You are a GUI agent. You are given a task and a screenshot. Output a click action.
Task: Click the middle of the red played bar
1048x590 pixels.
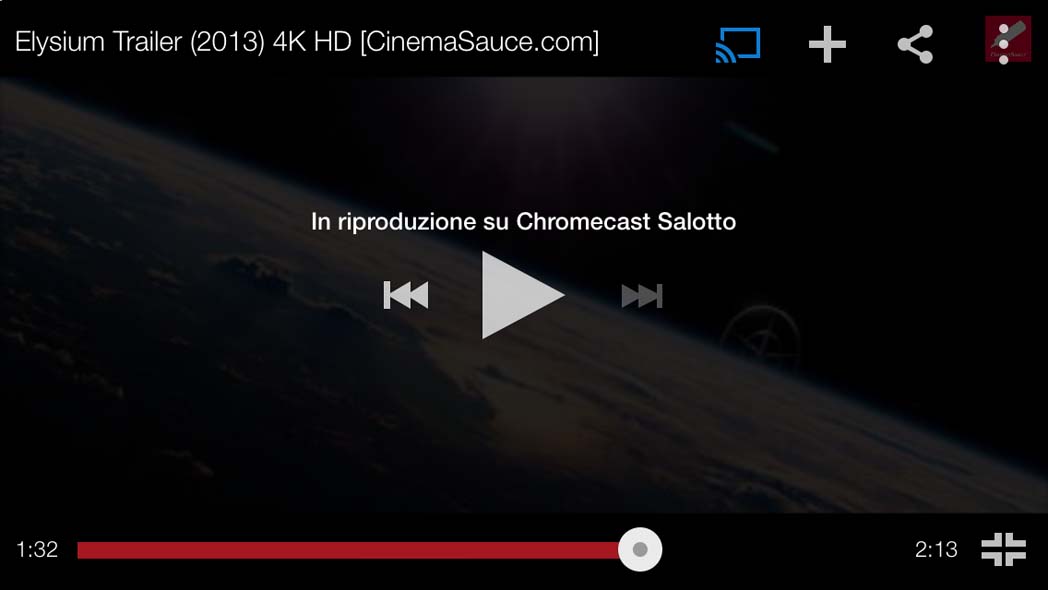349,550
